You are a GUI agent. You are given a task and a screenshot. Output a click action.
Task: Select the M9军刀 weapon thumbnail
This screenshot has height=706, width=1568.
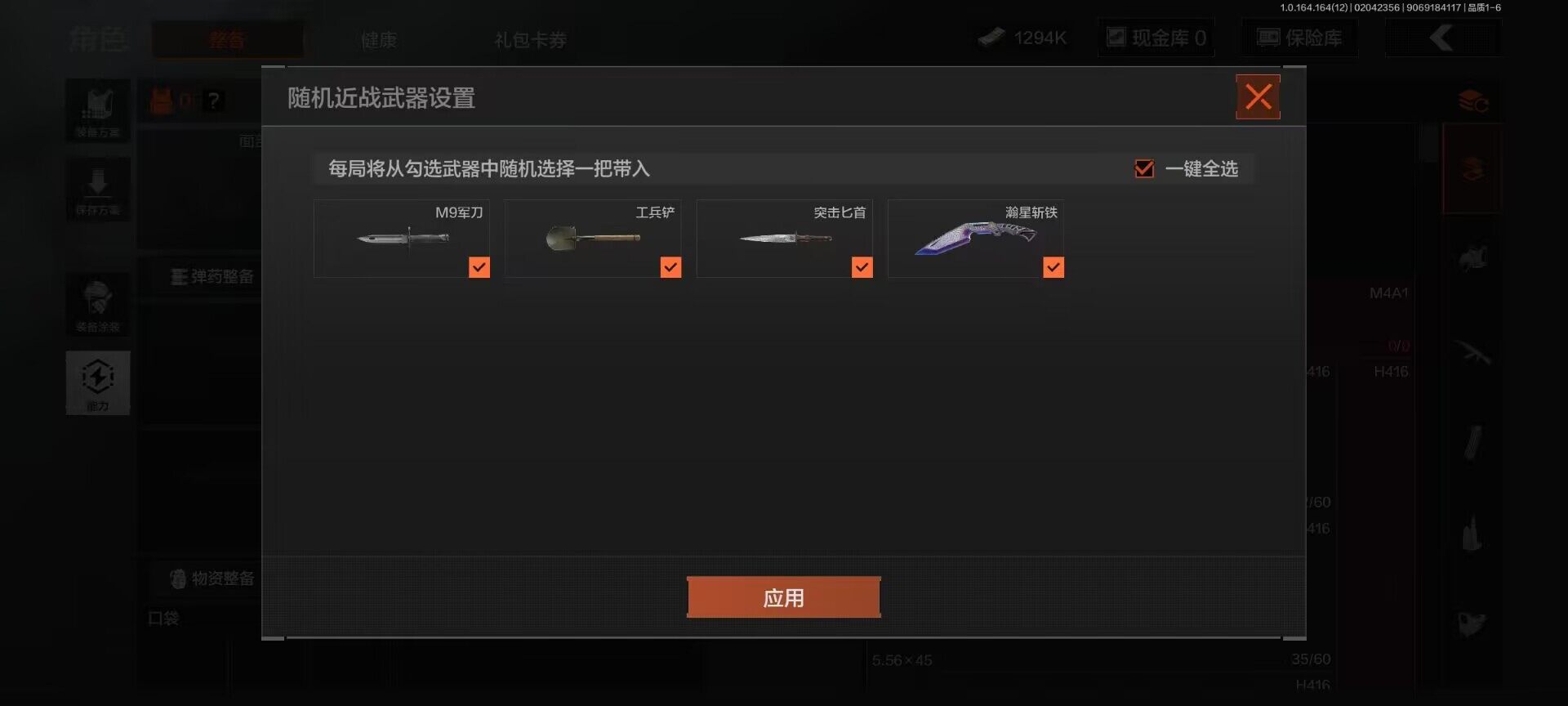click(402, 239)
